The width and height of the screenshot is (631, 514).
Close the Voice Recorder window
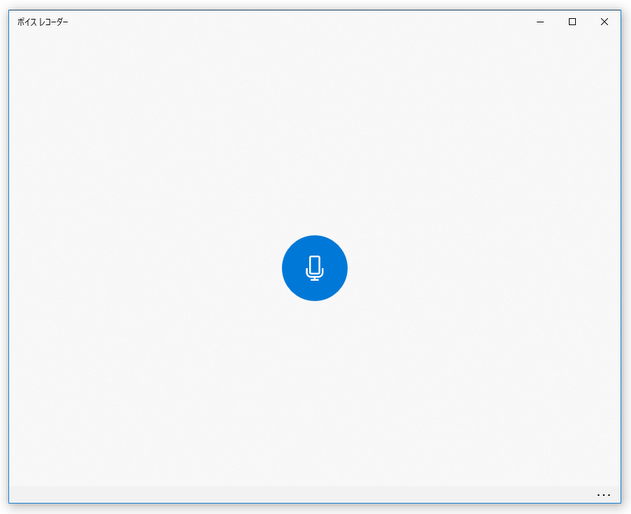pyautogui.click(x=604, y=22)
